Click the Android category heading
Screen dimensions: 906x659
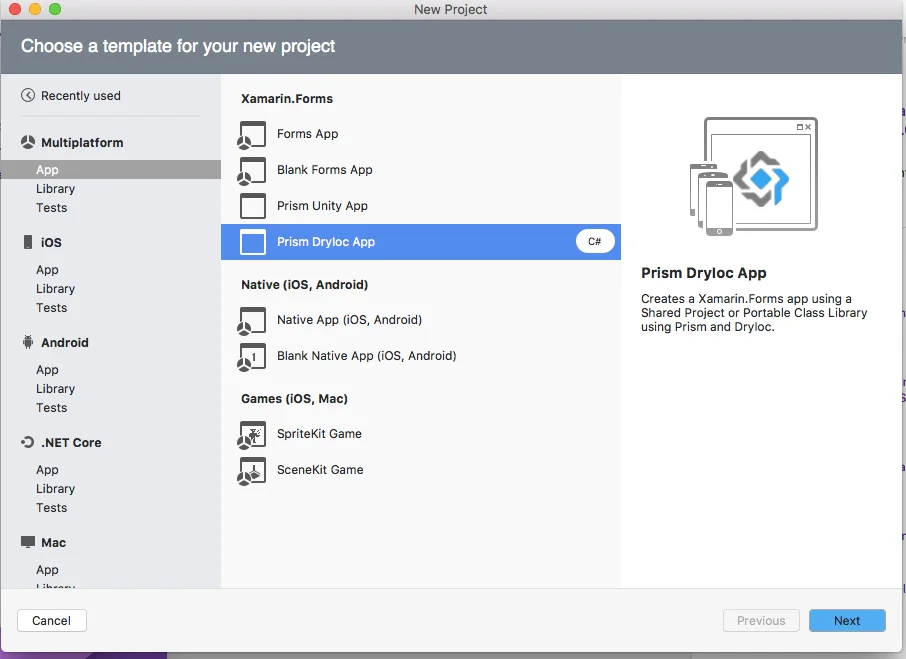click(x=65, y=342)
